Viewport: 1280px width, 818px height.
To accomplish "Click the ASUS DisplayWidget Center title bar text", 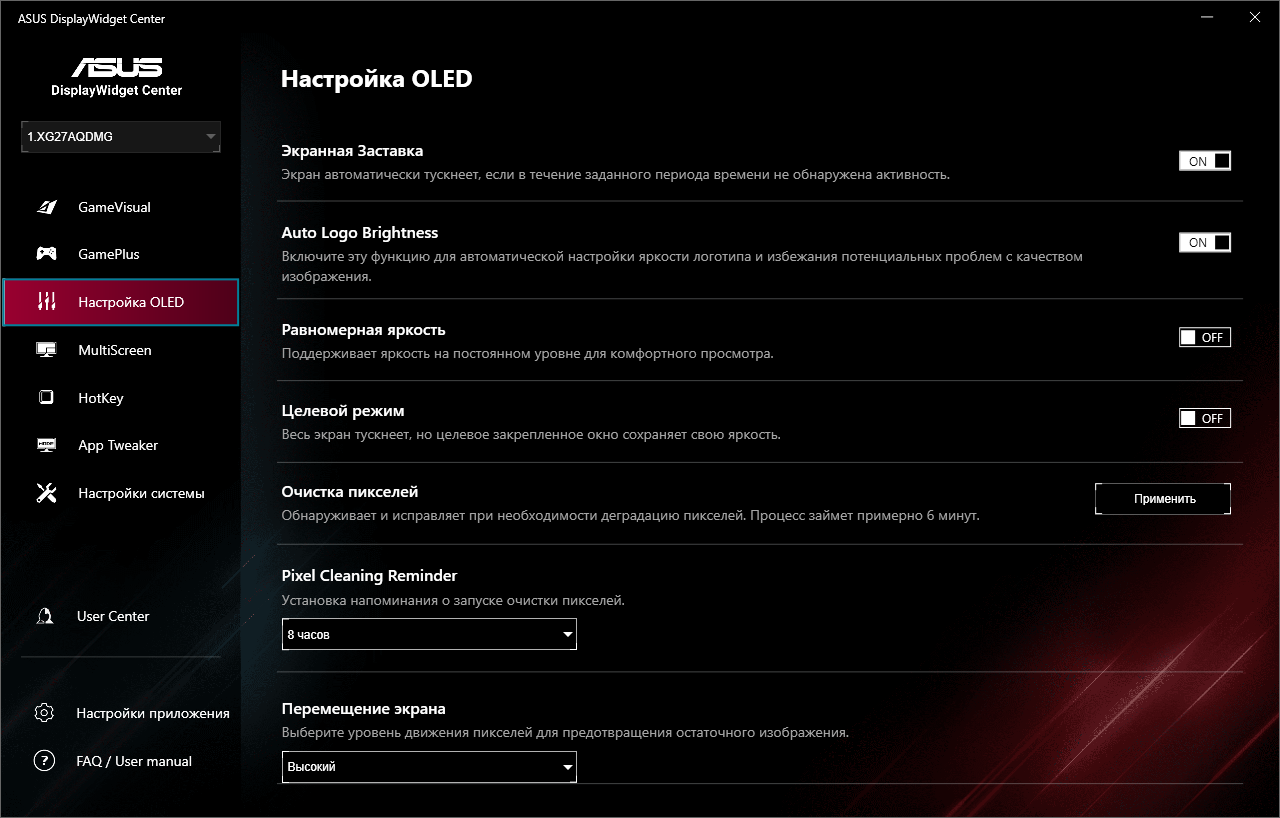I will tap(91, 18).
